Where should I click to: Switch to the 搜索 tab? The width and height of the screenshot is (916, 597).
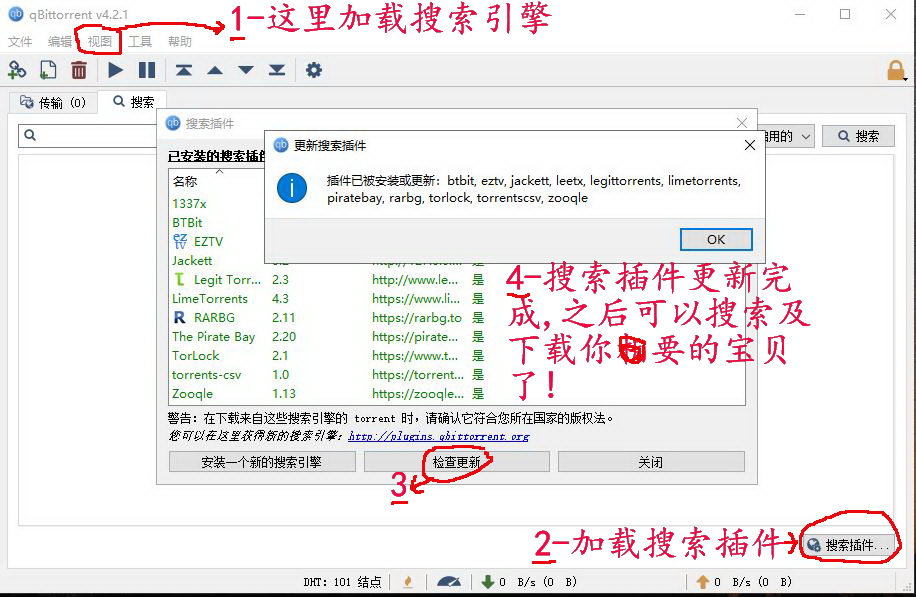[133, 102]
